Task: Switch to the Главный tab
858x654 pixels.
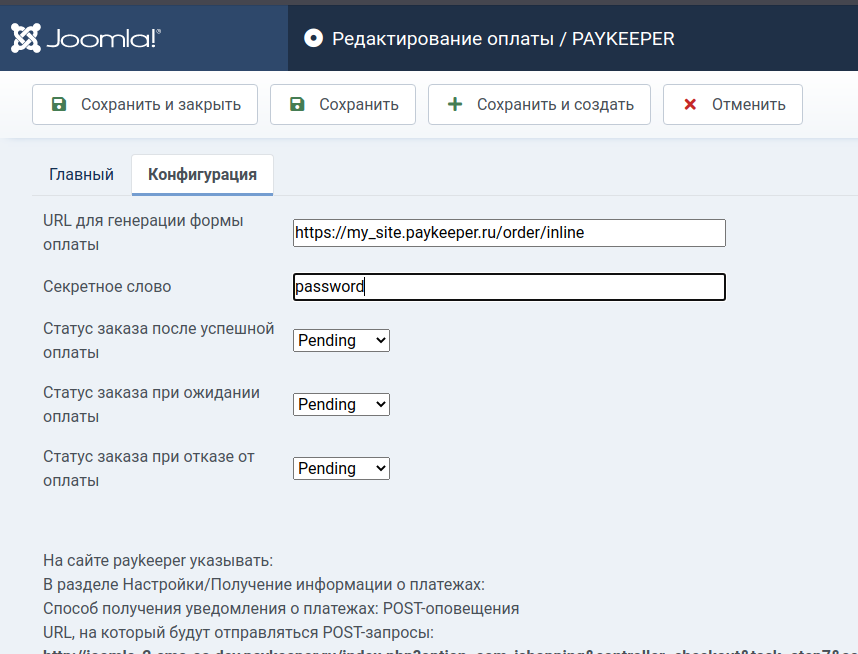Action: 81,174
